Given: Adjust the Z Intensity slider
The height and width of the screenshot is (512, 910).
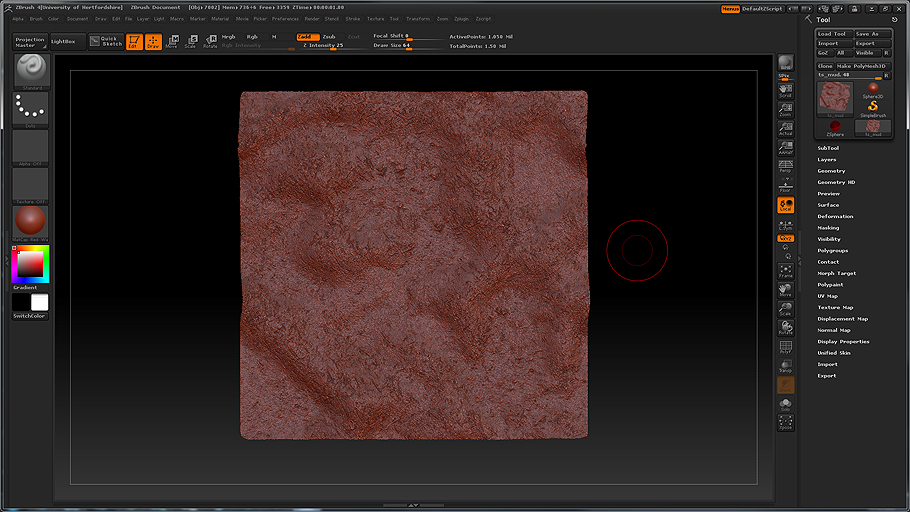Looking at the screenshot, I should pos(333,46).
